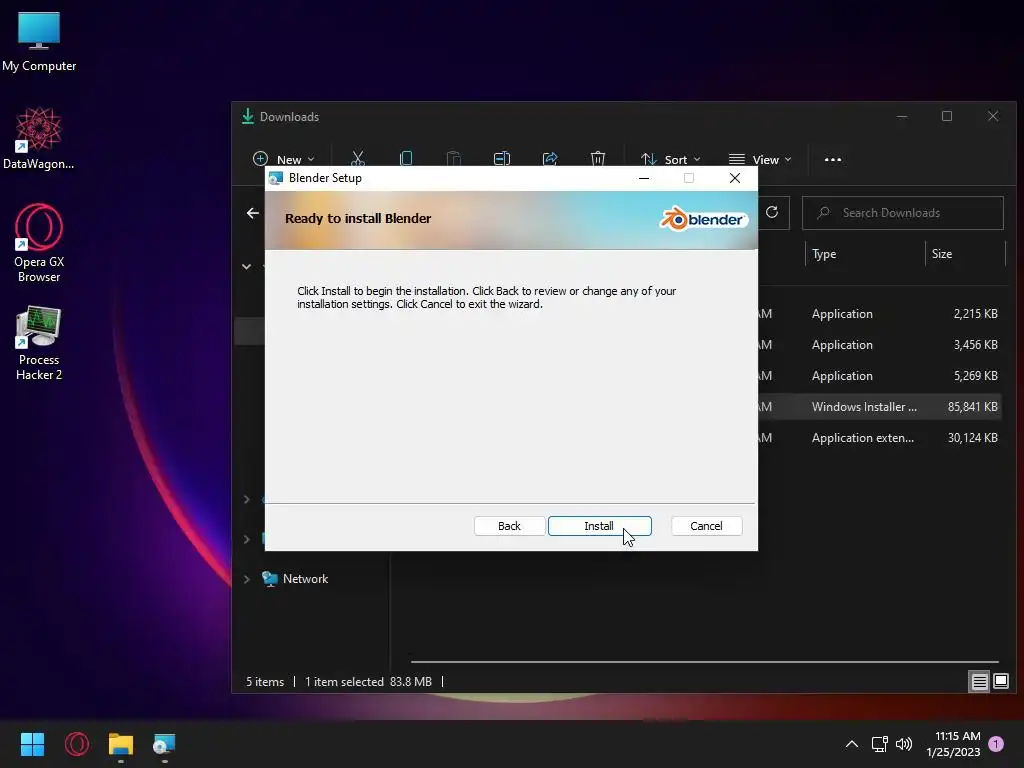This screenshot has width=1024, height=768.
Task: Click the network icon in system tray
Action: [879, 744]
